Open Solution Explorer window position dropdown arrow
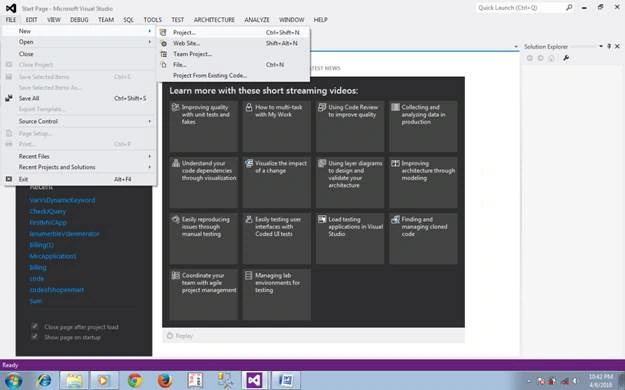This screenshot has height=390, width=625. [x=601, y=46]
